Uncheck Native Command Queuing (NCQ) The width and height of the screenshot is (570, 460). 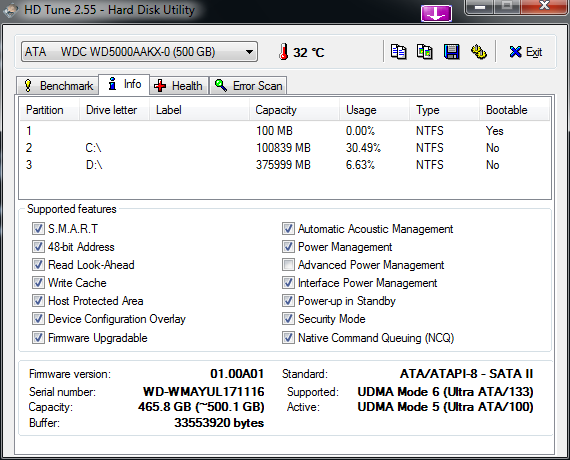click(x=288, y=337)
